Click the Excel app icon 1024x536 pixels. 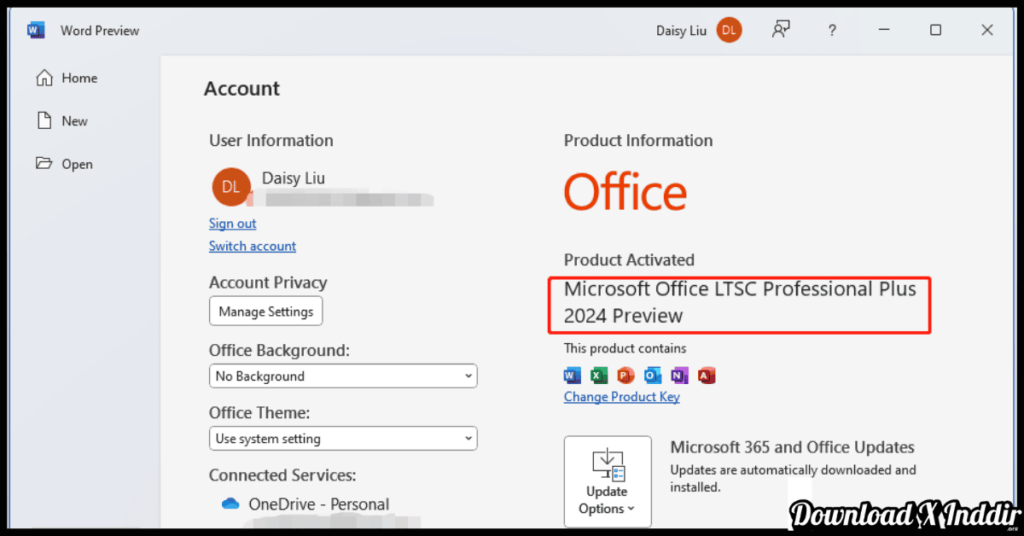point(599,375)
